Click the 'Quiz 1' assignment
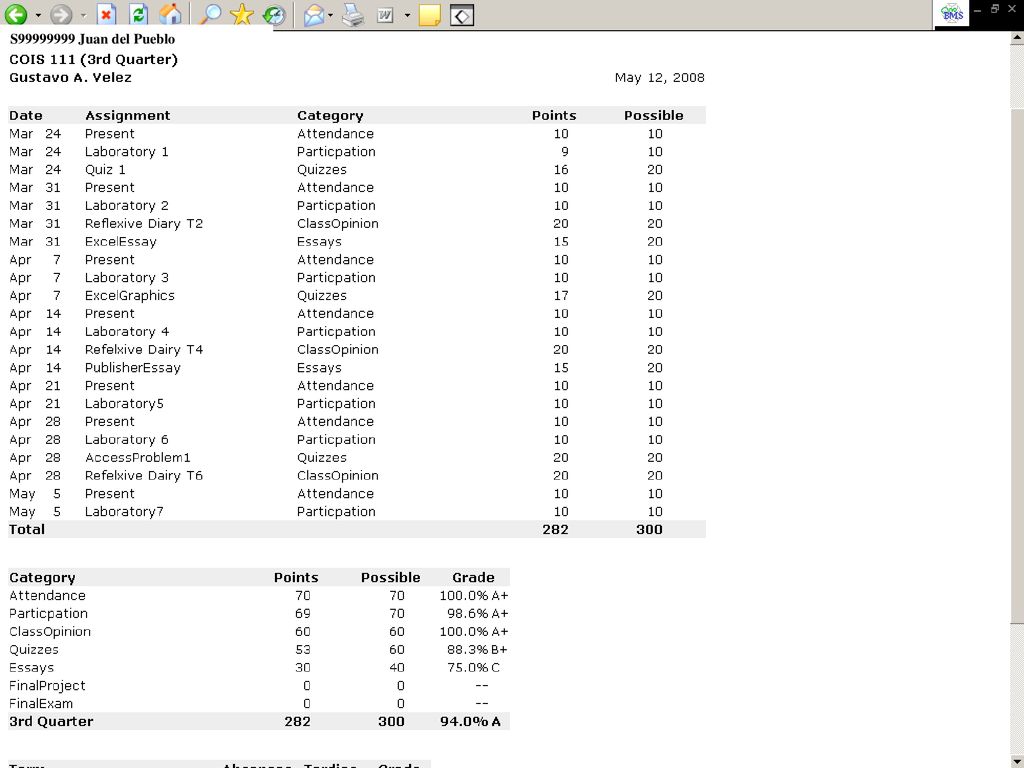The height and width of the screenshot is (768, 1024). pos(105,170)
